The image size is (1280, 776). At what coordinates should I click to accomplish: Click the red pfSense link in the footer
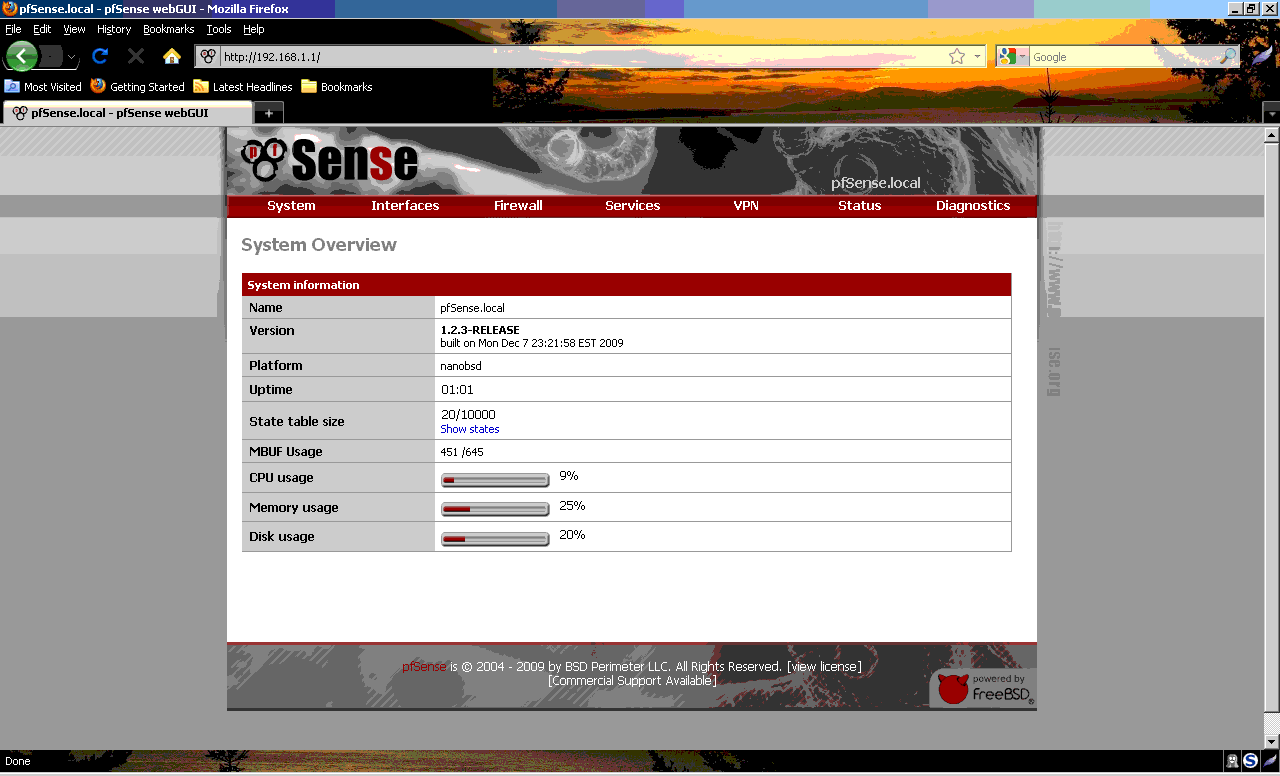tap(424, 666)
